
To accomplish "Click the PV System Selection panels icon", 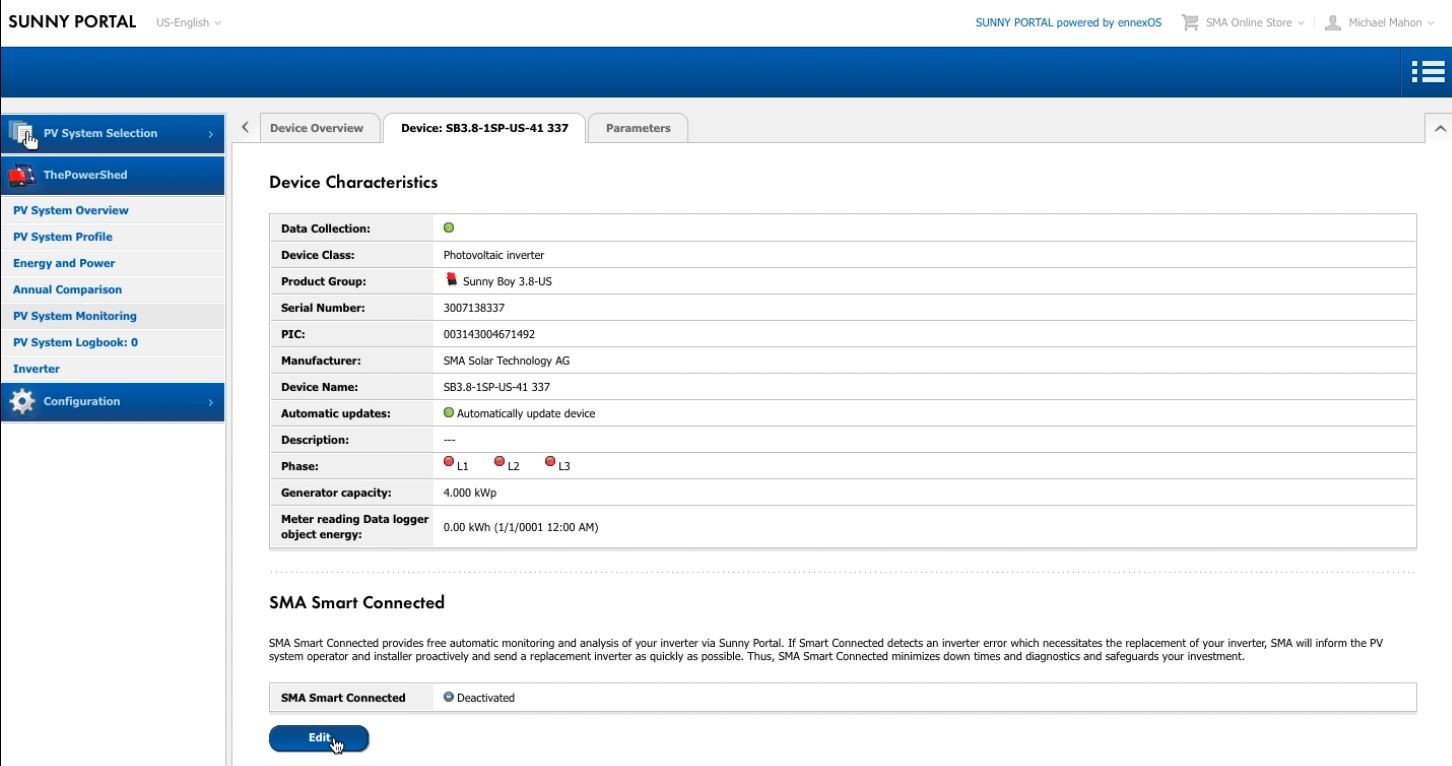I will tap(22, 133).
